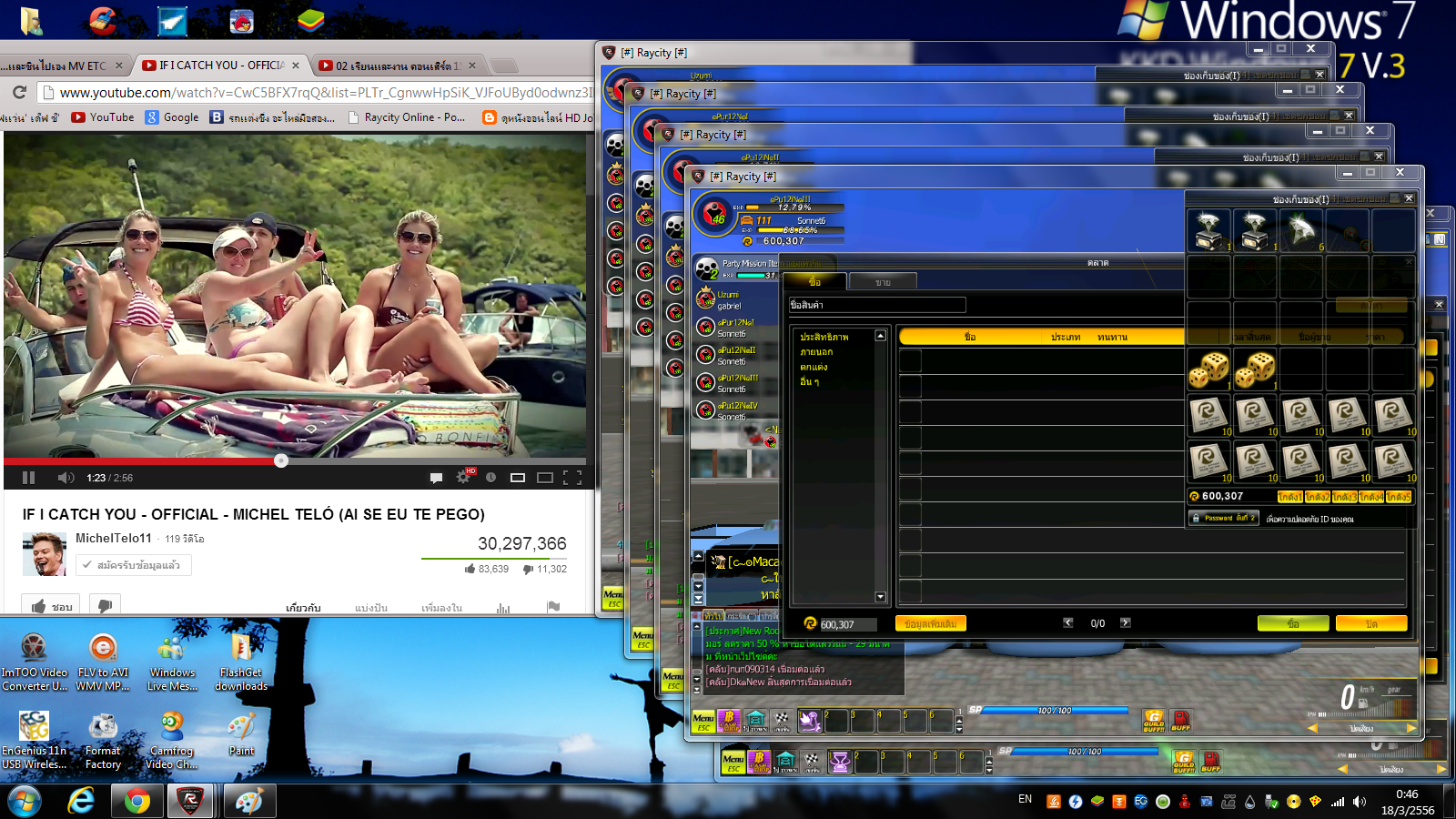The height and width of the screenshot is (819, 1456).
Task: Click red fuel Buff icon in front Raycity
Action: click(1181, 721)
